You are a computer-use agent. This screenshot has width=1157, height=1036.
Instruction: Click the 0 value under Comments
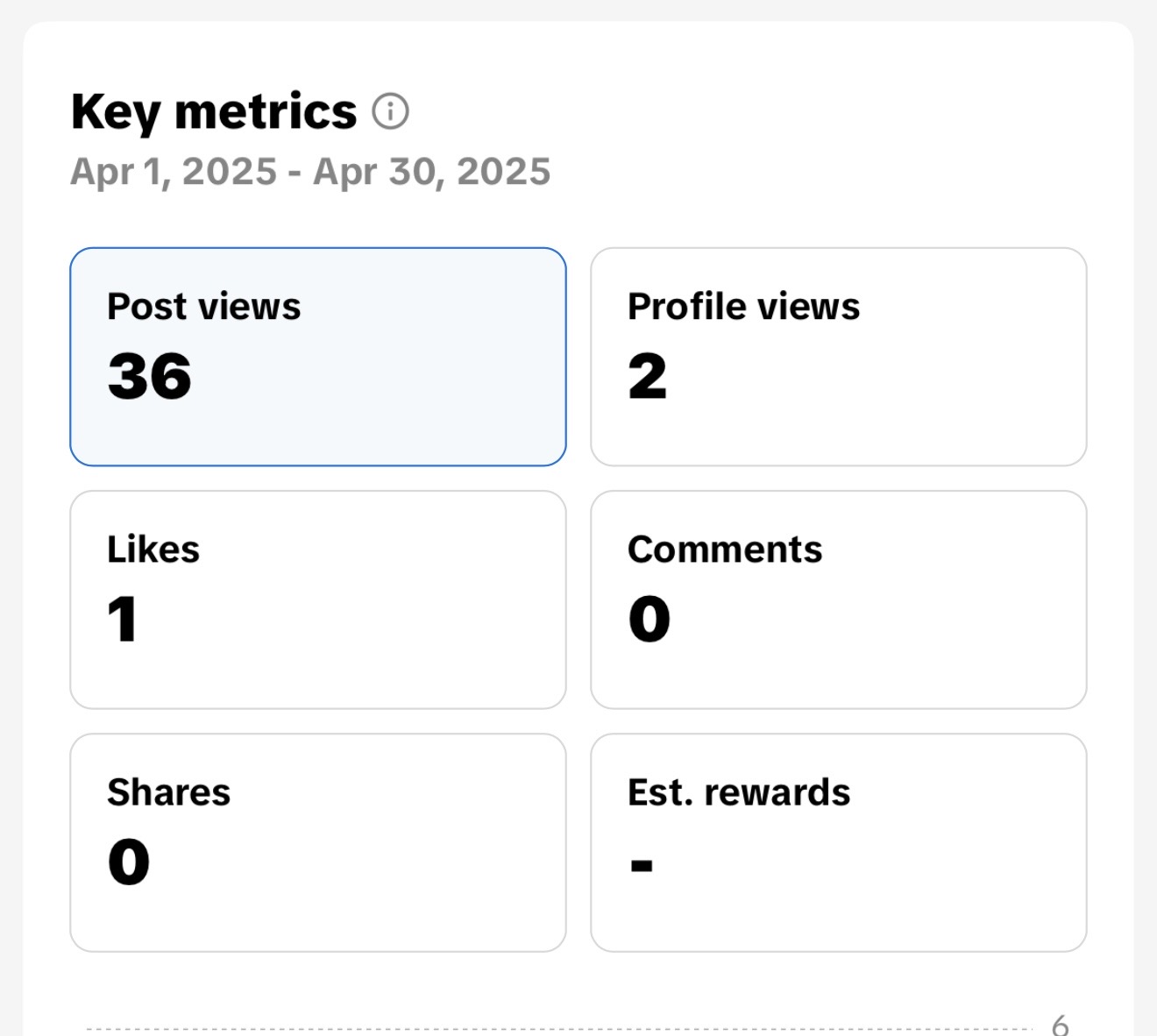click(x=649, y=620)
